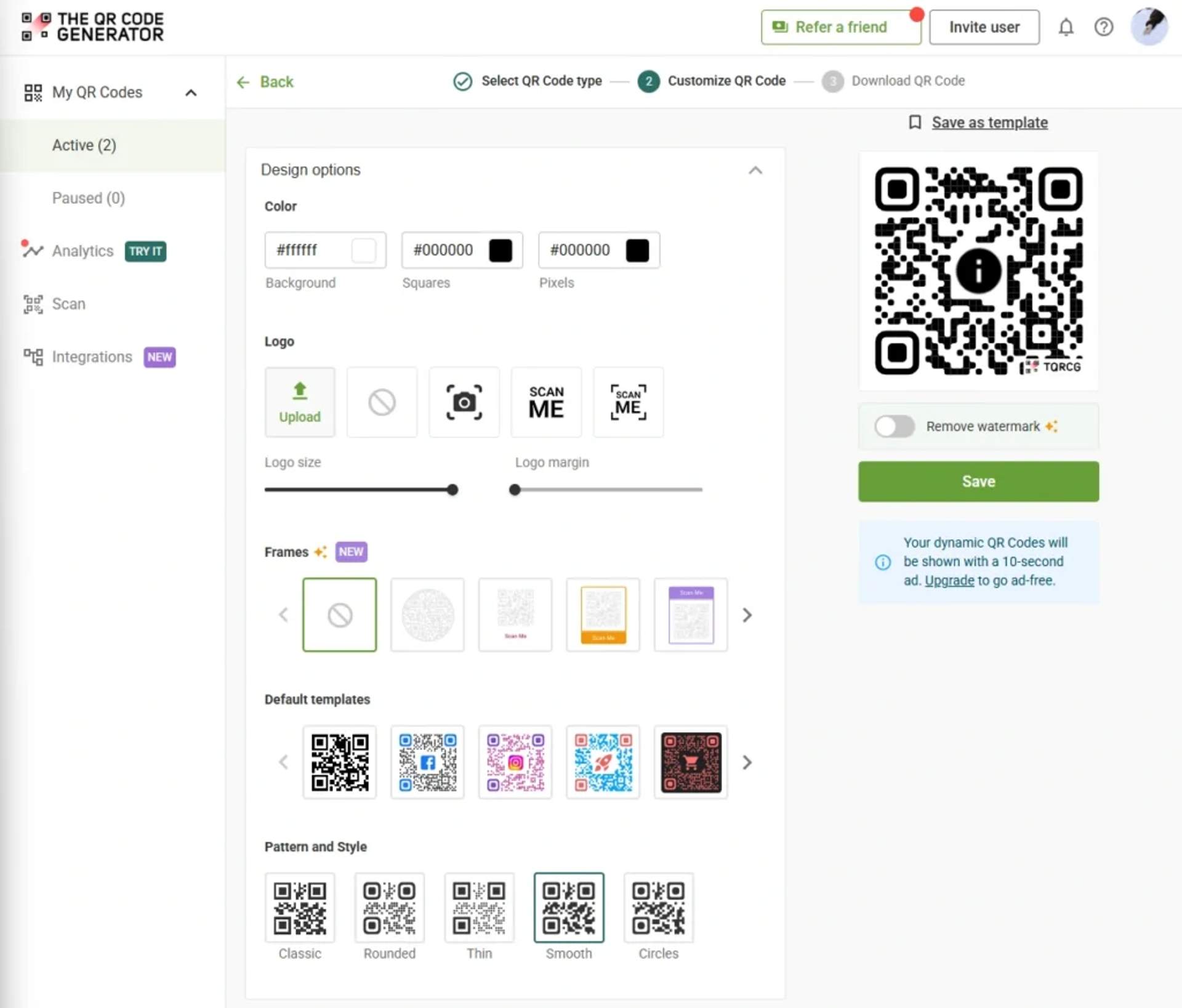Go to Select QR Code type step

click(x=528, y=81)
